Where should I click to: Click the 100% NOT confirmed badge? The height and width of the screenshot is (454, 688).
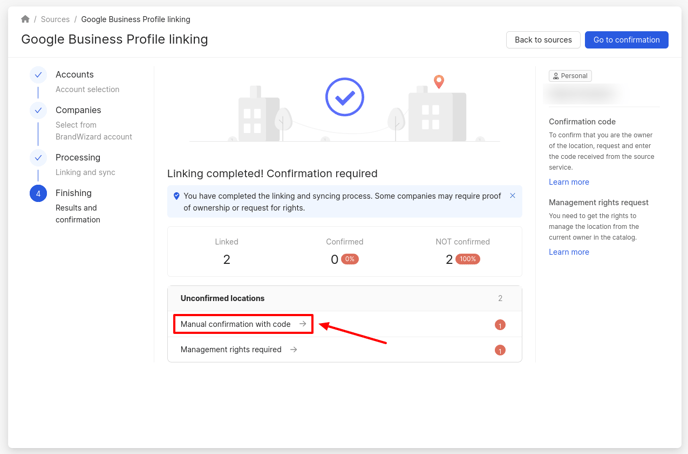coord(468,259)
